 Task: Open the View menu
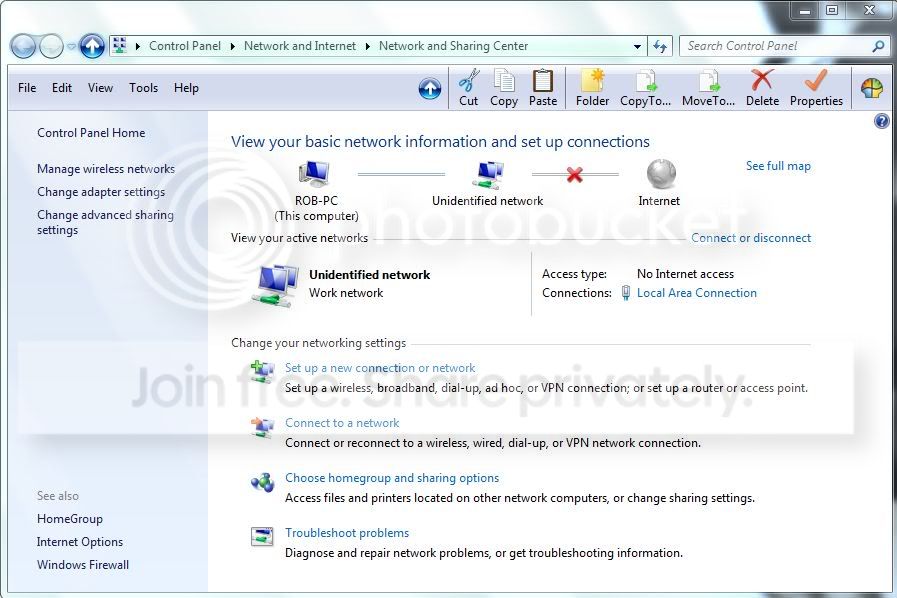coord(100,88)
